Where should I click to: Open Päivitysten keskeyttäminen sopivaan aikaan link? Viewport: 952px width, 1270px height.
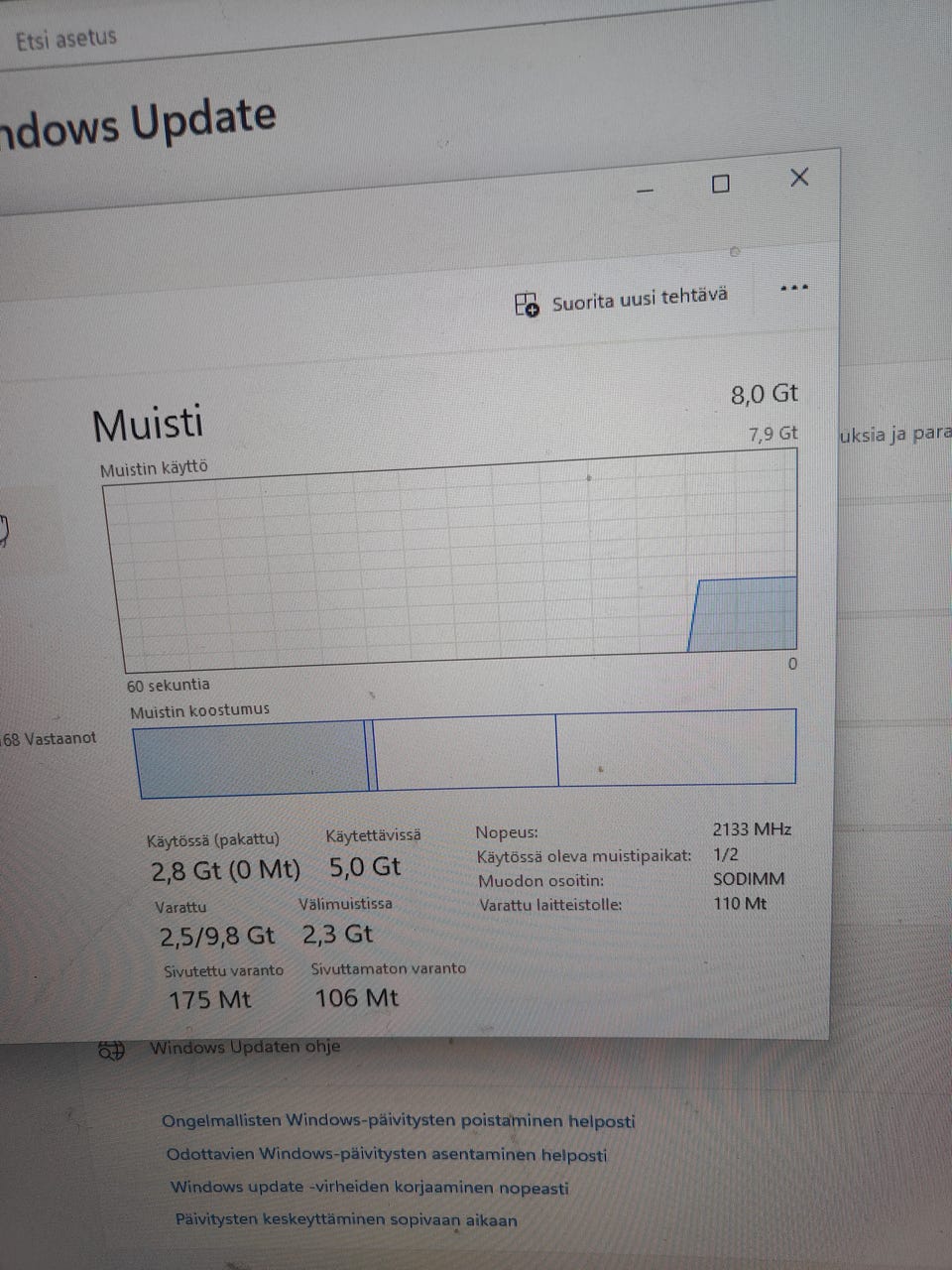[x=346, y=1219]
